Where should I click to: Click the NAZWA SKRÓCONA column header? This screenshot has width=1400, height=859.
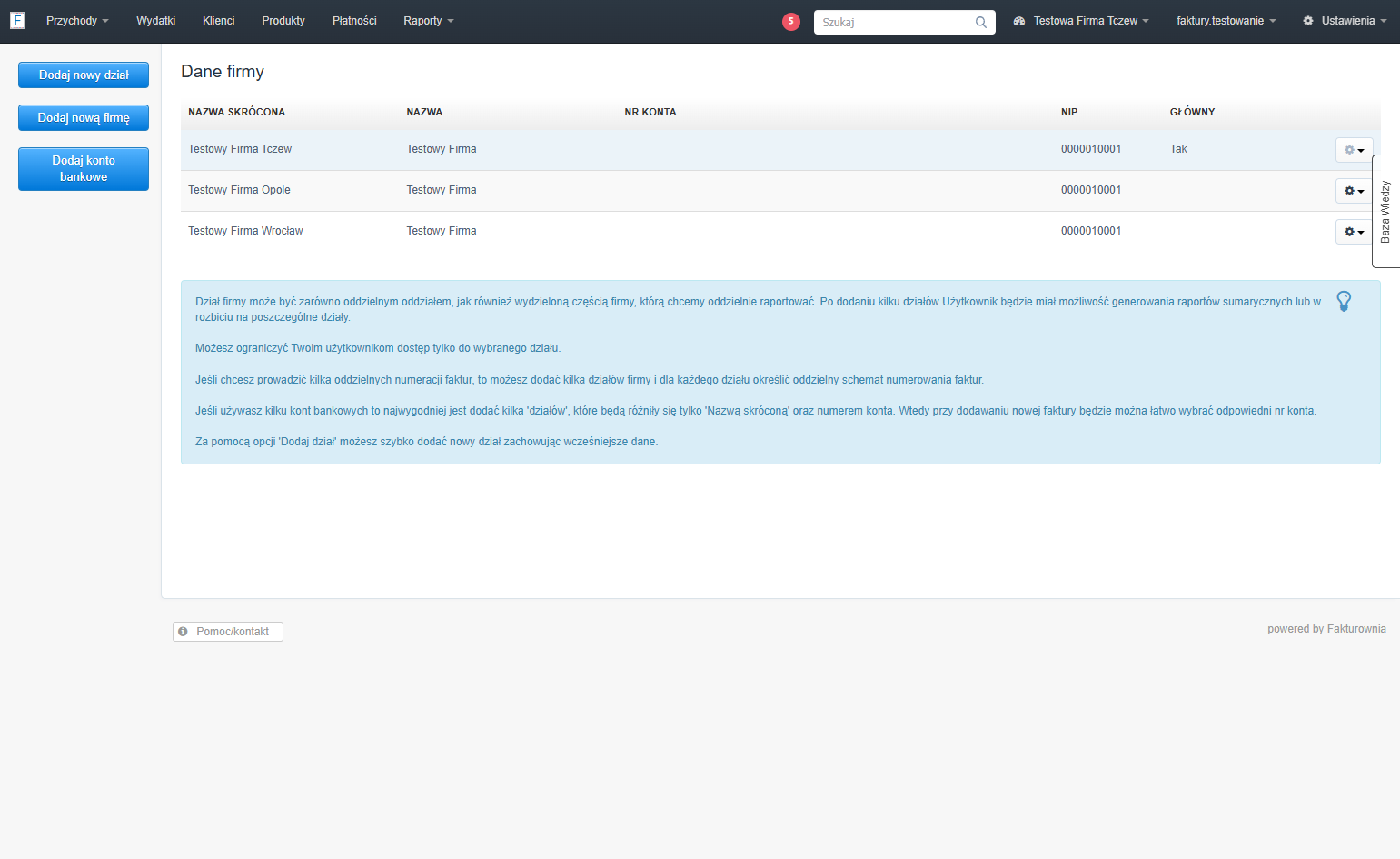[236, 112]
